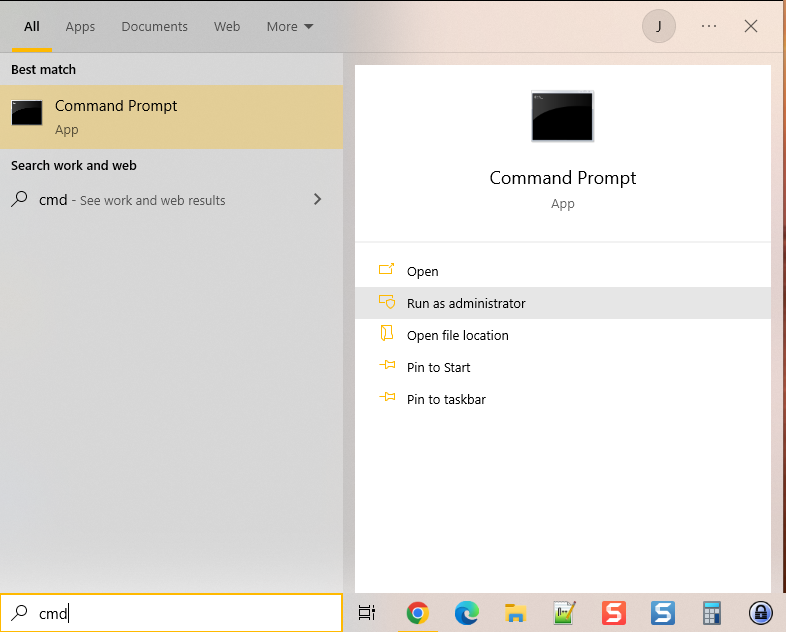Open the padlock app on taskbar
The height and width of the screenshot is (632, 786).
pos(761,613)
